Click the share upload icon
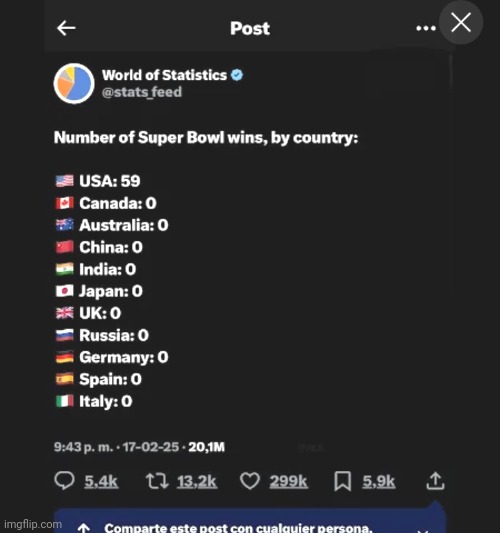 pos(435,481)
